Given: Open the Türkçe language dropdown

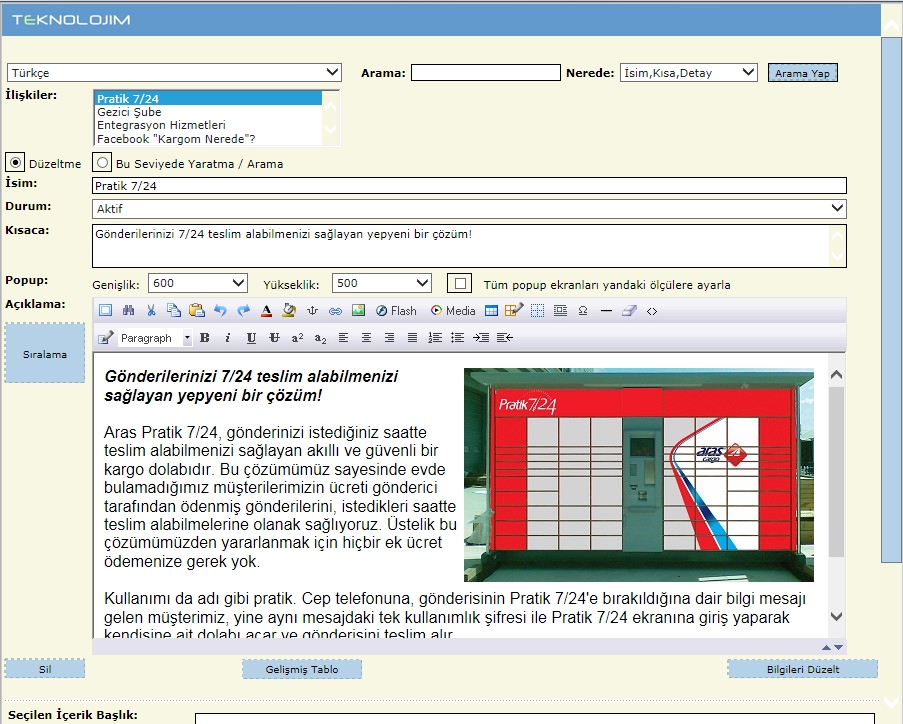Looking at the screenshot, I should (174, 73).
